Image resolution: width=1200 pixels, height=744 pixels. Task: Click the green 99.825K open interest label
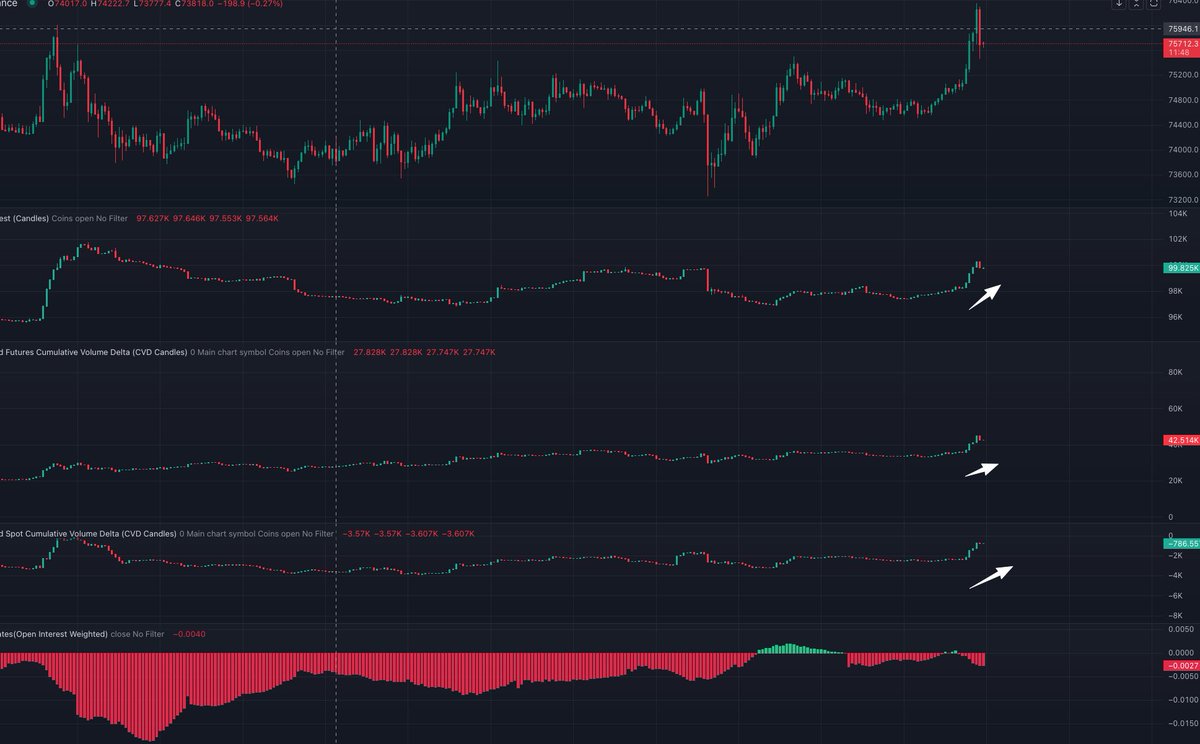click(x=1181, y=268)
